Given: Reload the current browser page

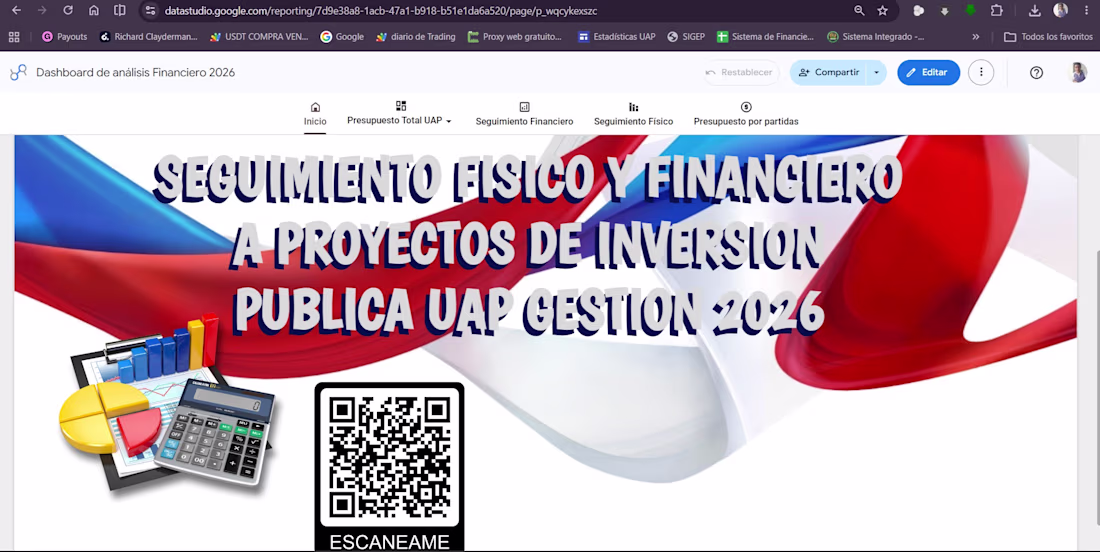Looking at the screenshot, I should click(x=67, y=11).
